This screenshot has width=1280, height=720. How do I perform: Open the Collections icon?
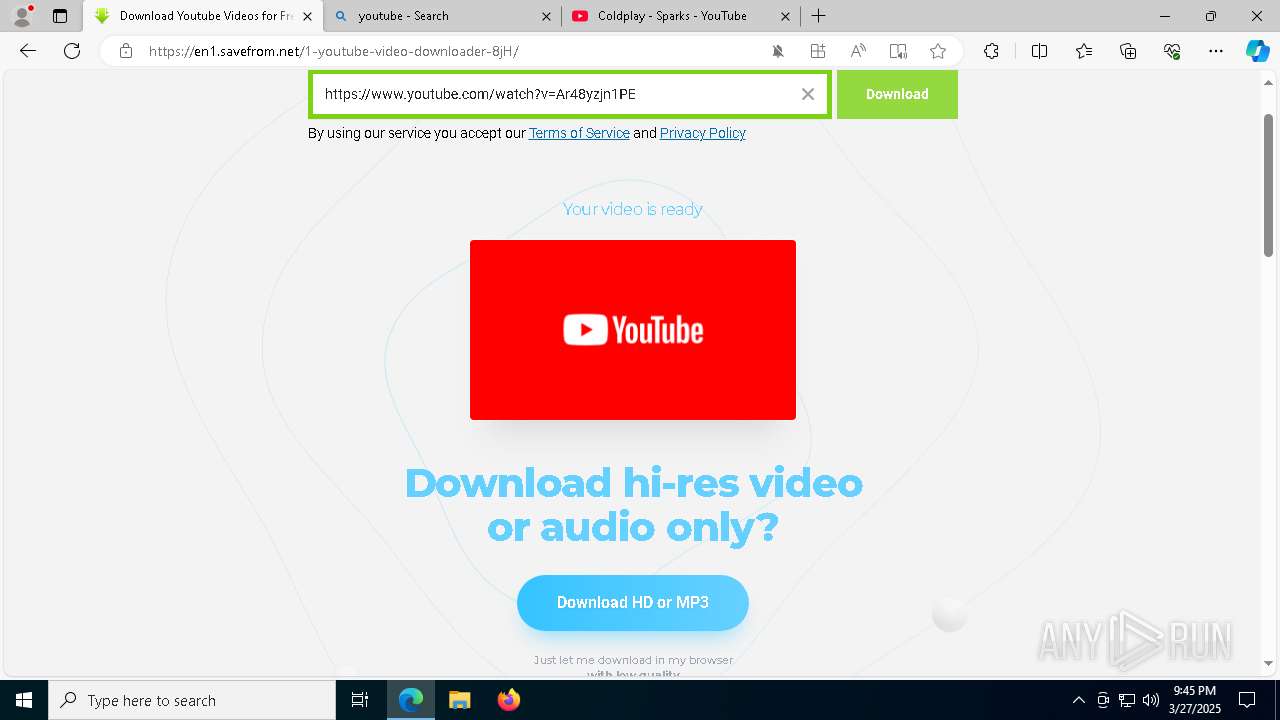click(x=1128, y=51)
